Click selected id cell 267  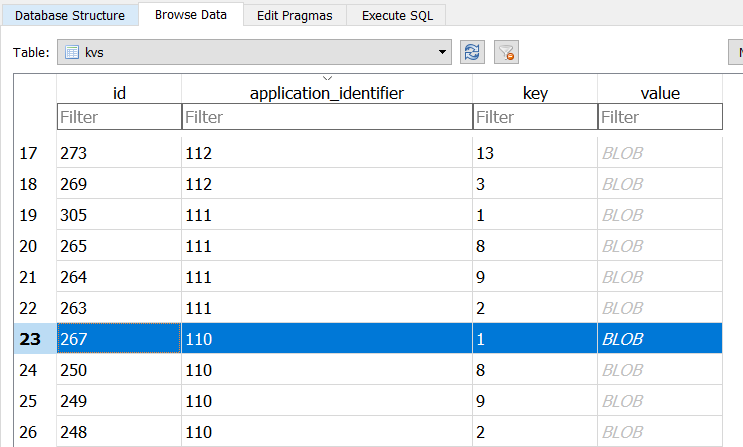tap(119, 339)
